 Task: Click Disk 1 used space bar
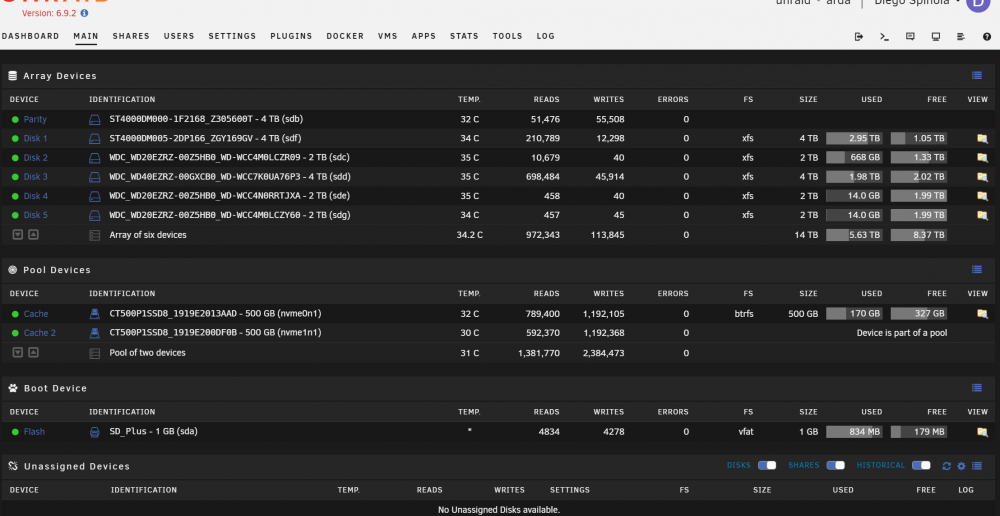(x=855, y=138)
